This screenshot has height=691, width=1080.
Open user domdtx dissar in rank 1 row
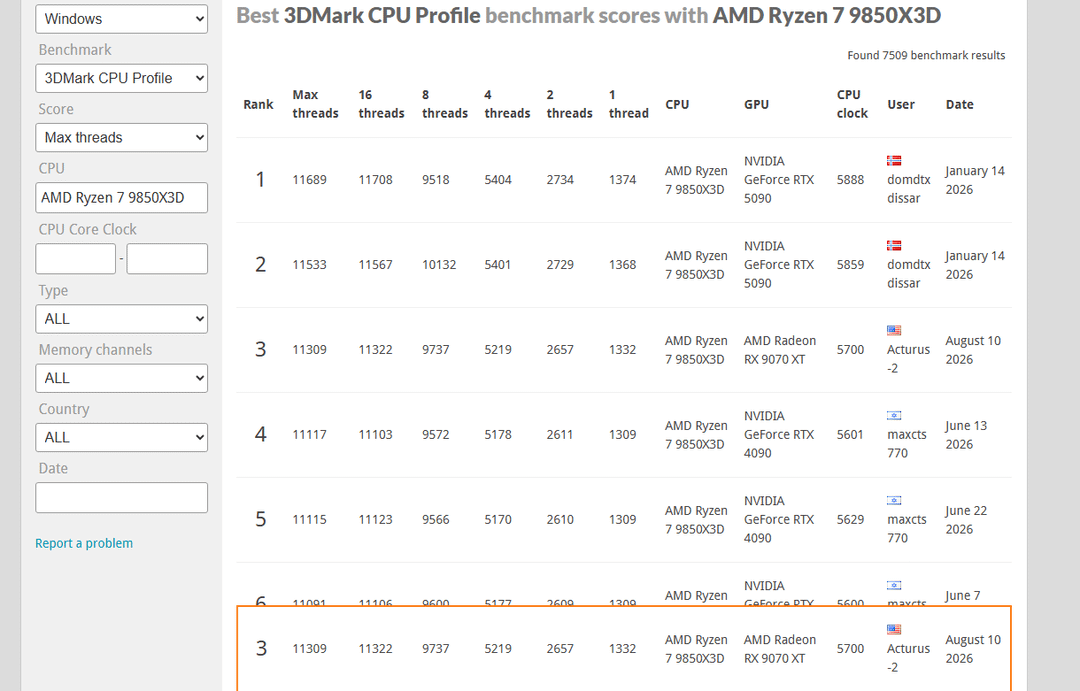(908, 189)
